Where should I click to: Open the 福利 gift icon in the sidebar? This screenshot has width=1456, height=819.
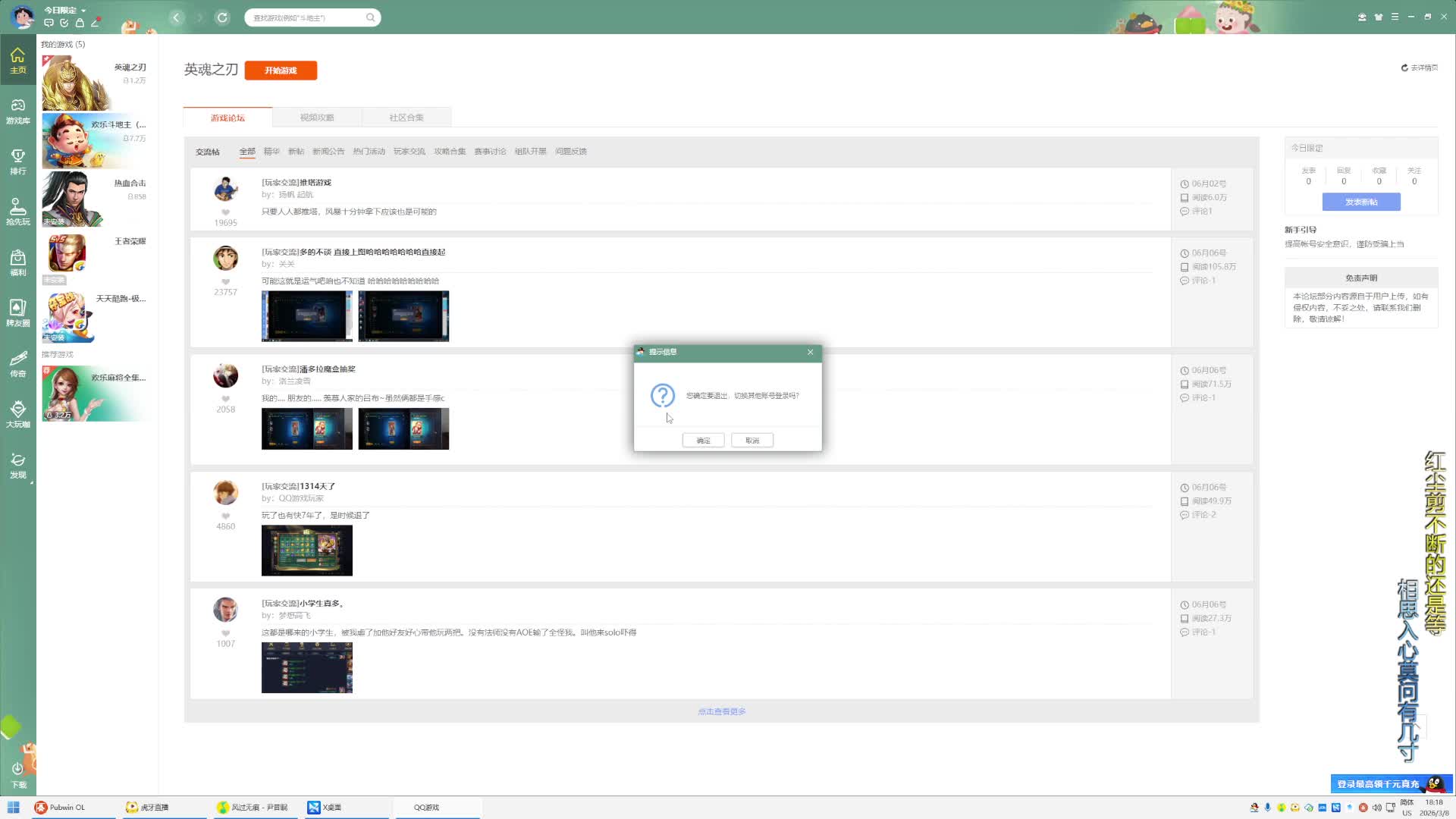[x=17, y=262]
